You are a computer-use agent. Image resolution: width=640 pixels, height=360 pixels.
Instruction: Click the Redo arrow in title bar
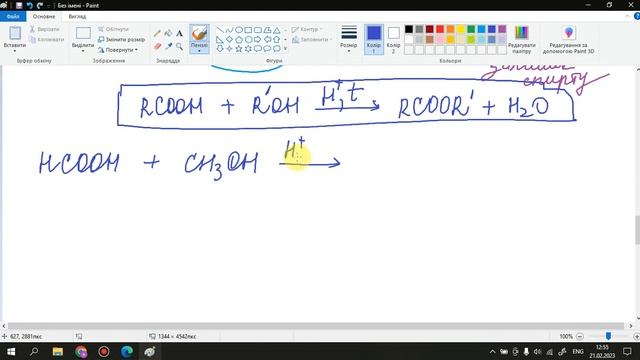pos(40,5)
